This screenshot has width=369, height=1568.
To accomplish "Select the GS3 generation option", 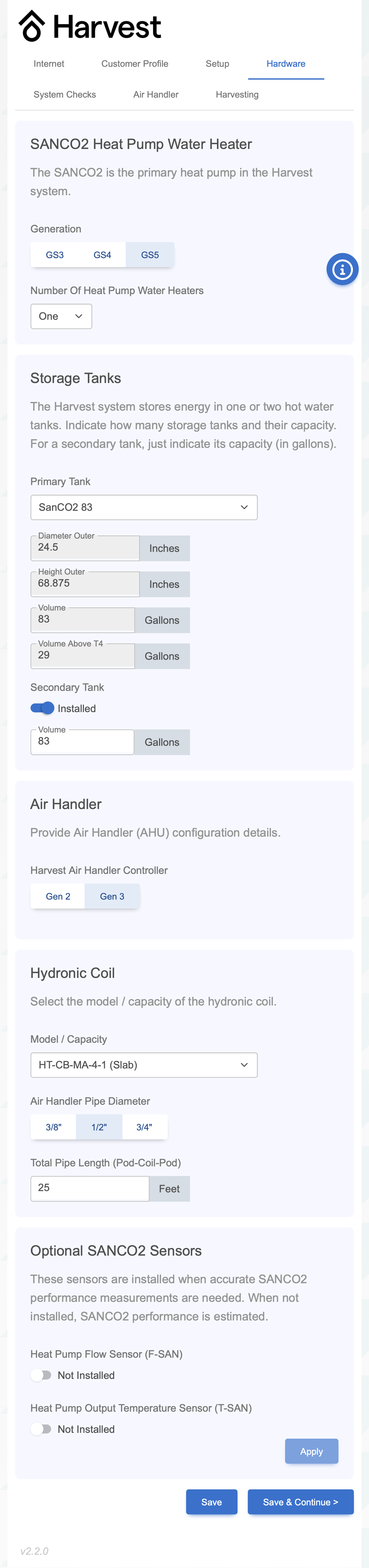I will [55, 255].
